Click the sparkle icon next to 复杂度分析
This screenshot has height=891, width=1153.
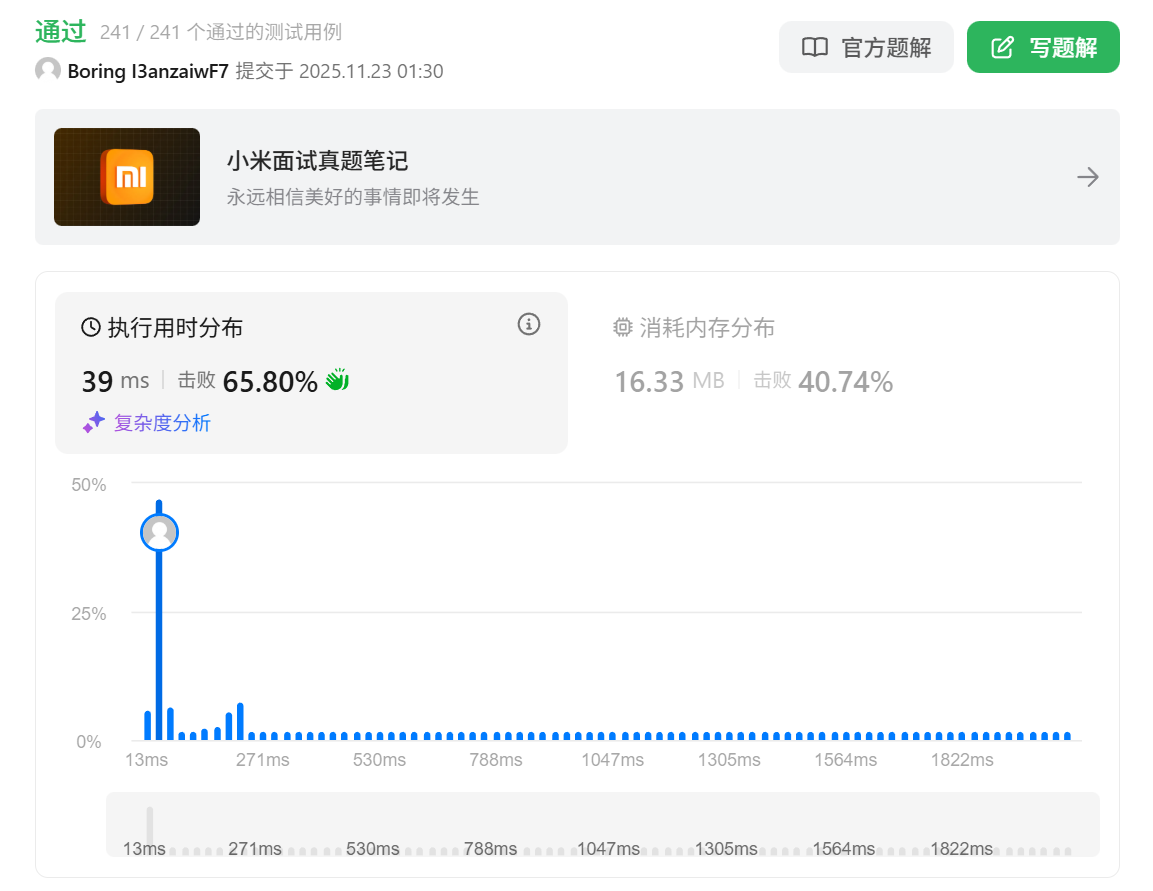[93, 423]
